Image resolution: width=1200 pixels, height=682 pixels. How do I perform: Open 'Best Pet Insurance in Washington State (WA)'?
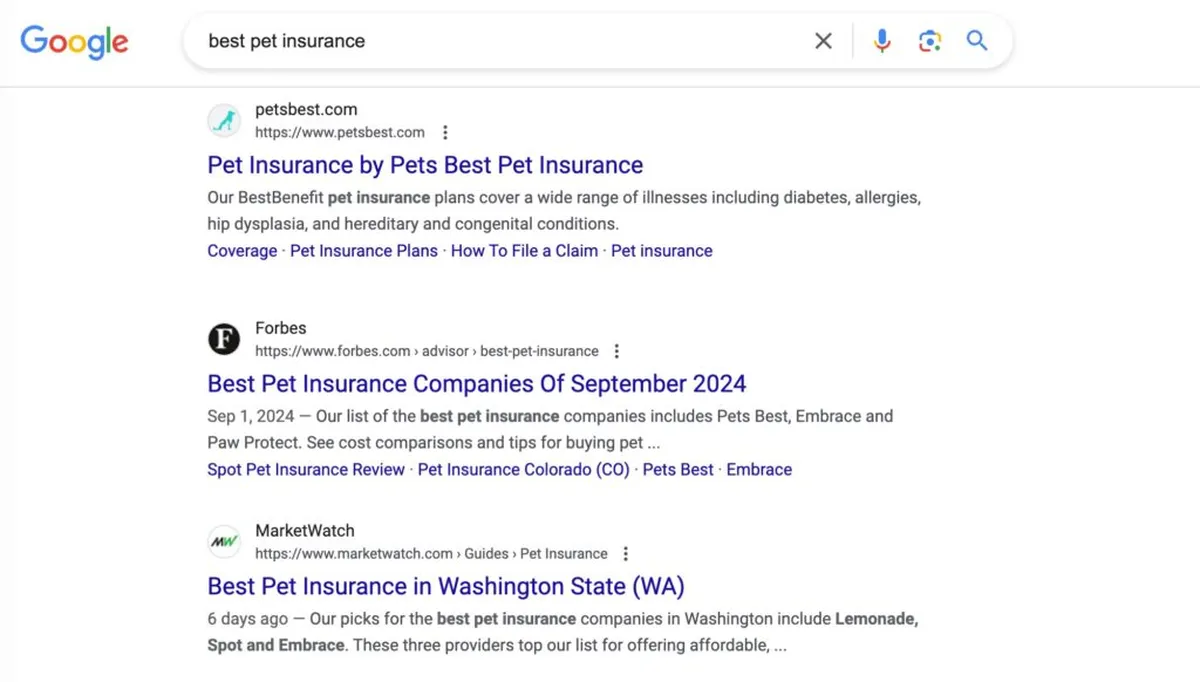tap(446, 586)
